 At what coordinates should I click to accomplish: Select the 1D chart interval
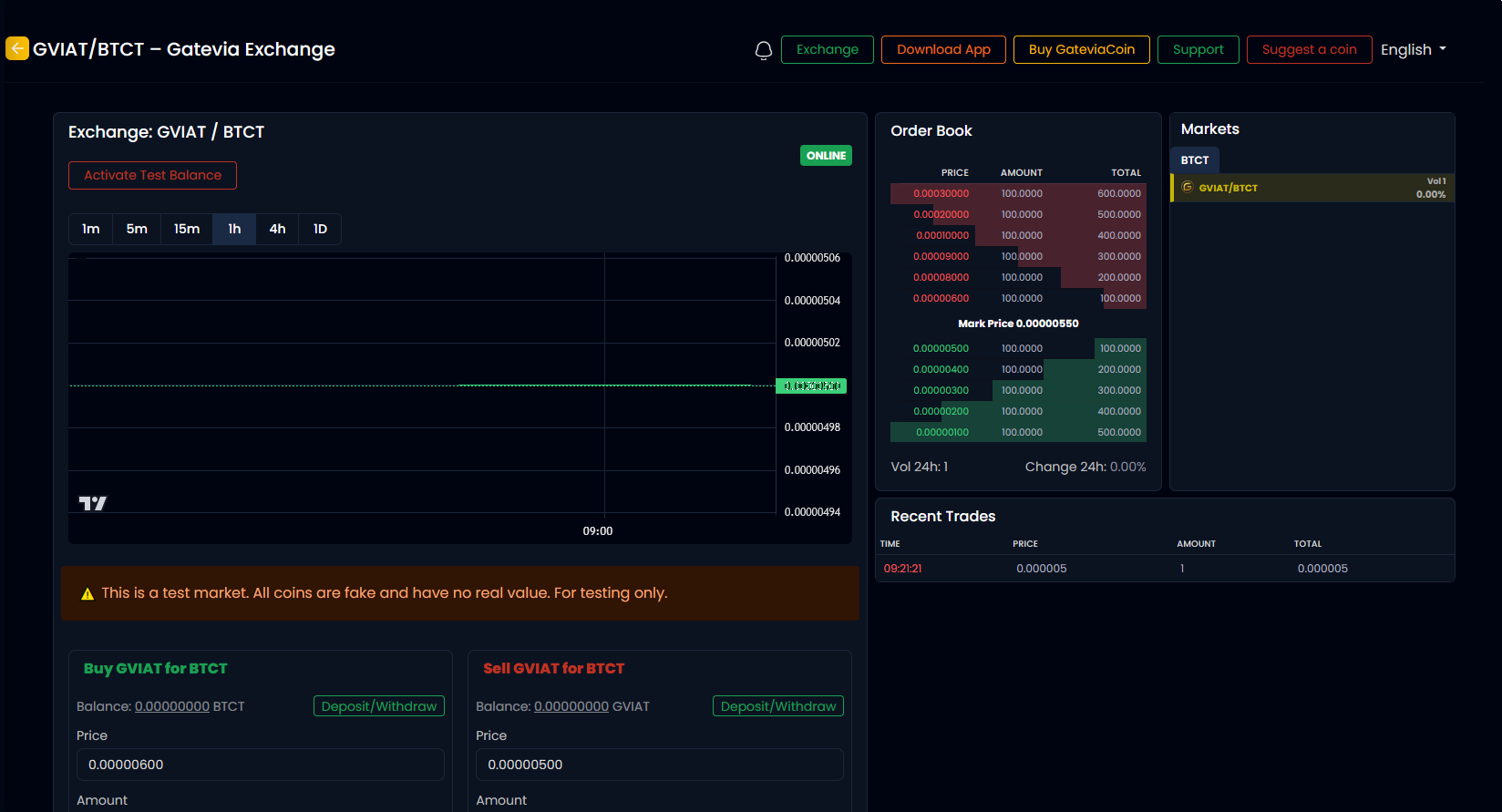point(320,229)
